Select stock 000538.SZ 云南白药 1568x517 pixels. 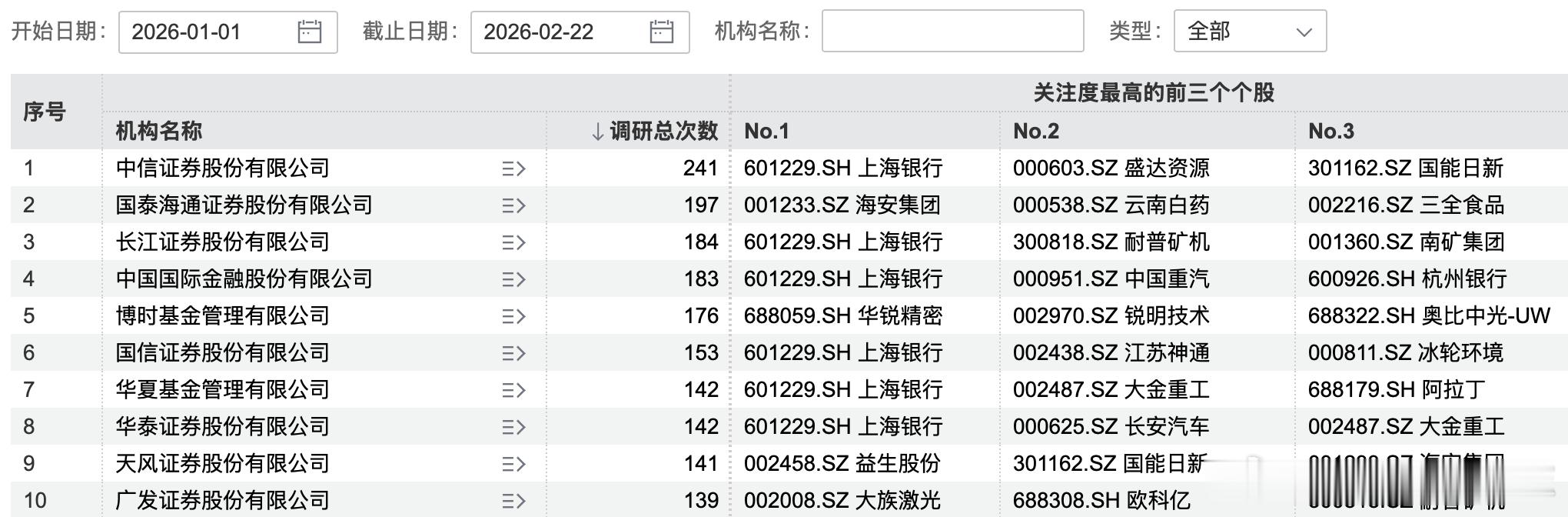1111,205
